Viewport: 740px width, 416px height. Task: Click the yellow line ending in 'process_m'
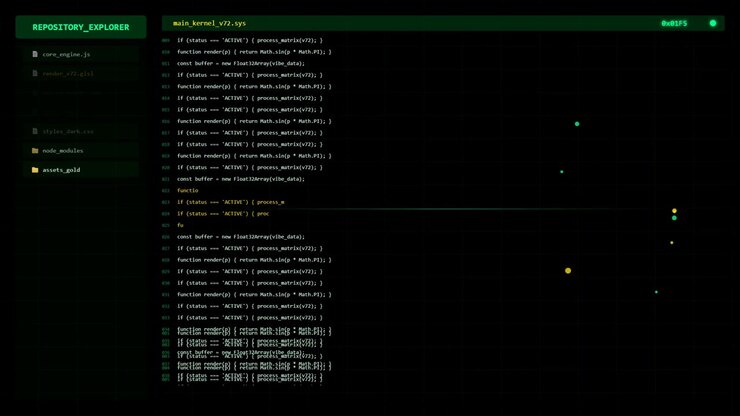tap(230, 202)
